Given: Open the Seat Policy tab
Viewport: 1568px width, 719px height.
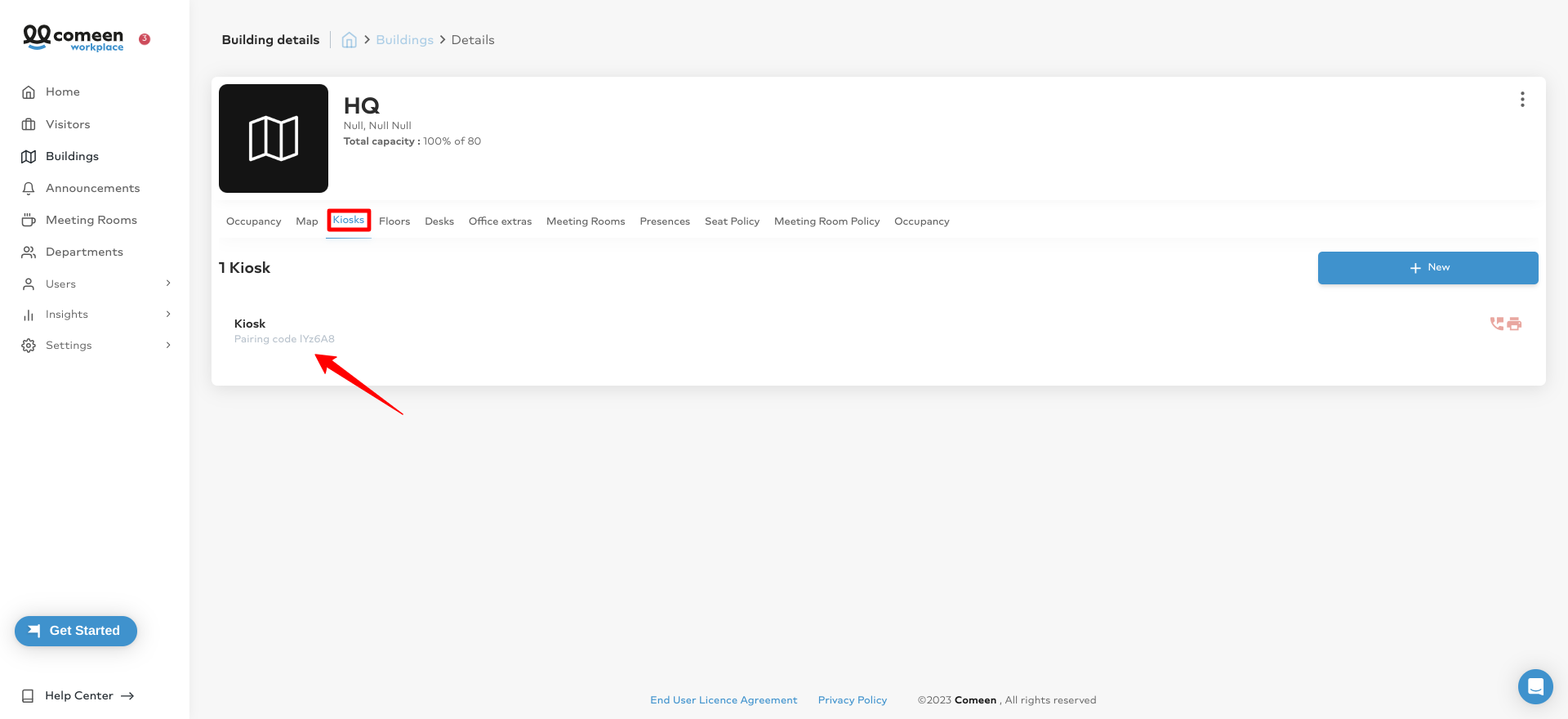Looking at the screenshot, I should [x=732, y=221].
